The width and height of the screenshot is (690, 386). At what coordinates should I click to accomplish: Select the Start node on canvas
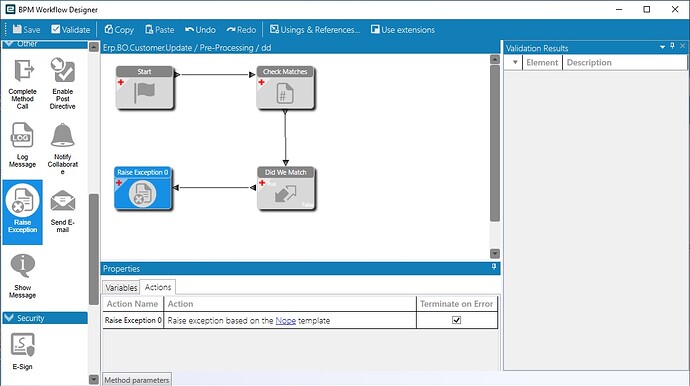click(145, 88)
